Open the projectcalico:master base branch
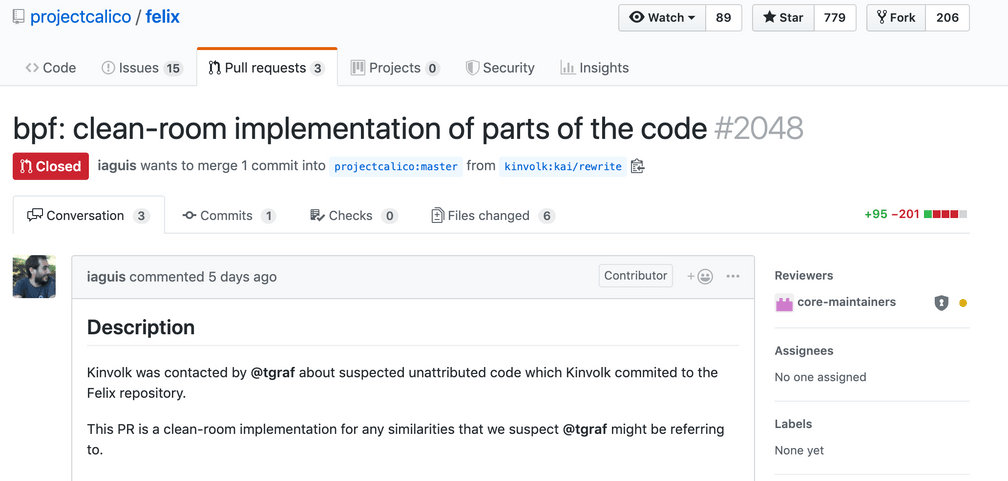The image size is (1008, 481). (x=396, y=167)
